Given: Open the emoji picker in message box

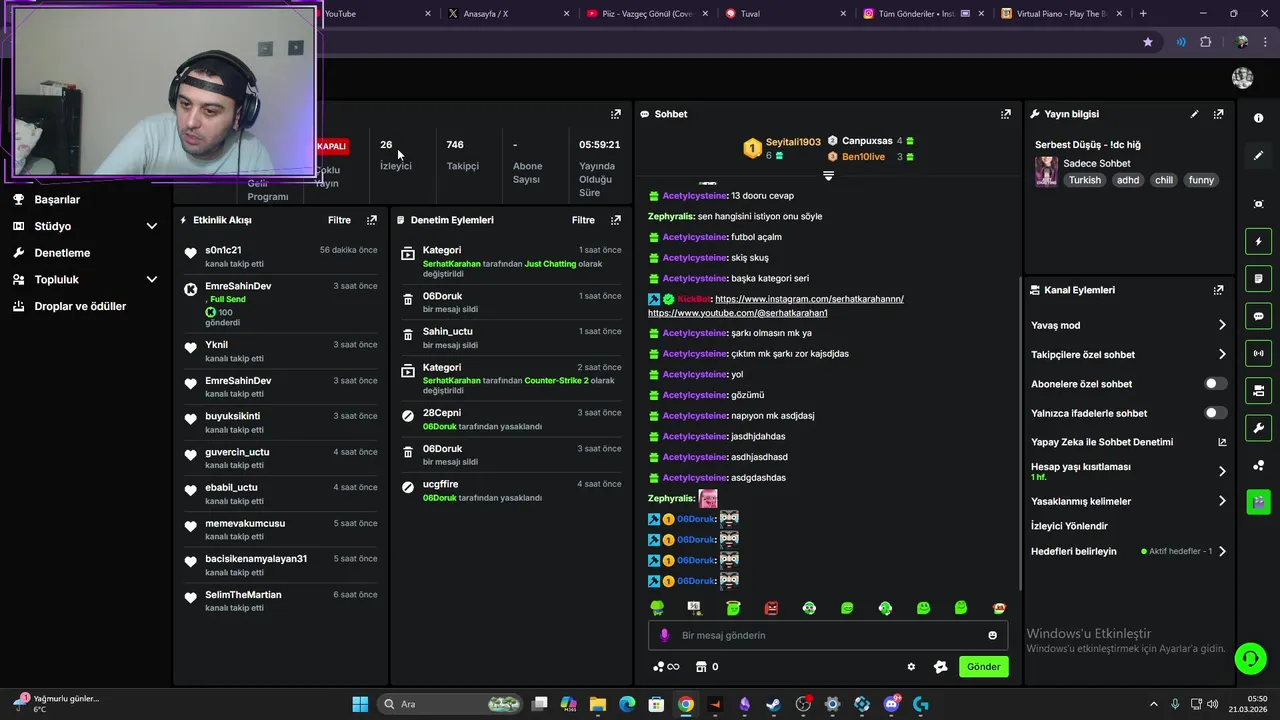Looking at the screenshot, I should [x=992, y=635].
